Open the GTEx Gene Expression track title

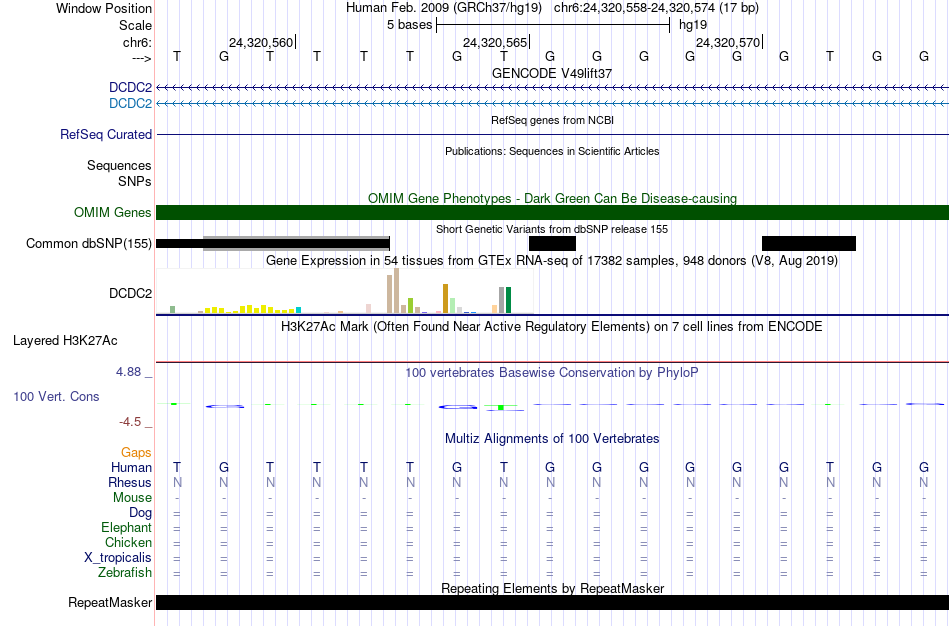552,261
